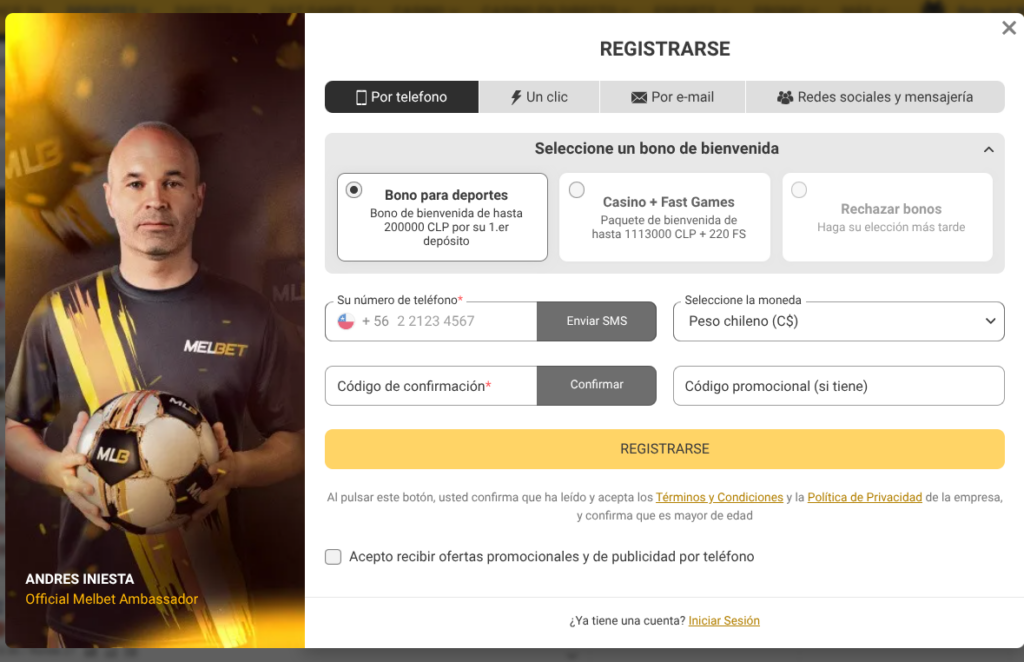Select the Casino + Fast Games bonus option
The image size is (1024, 662).
click(576, 189)
